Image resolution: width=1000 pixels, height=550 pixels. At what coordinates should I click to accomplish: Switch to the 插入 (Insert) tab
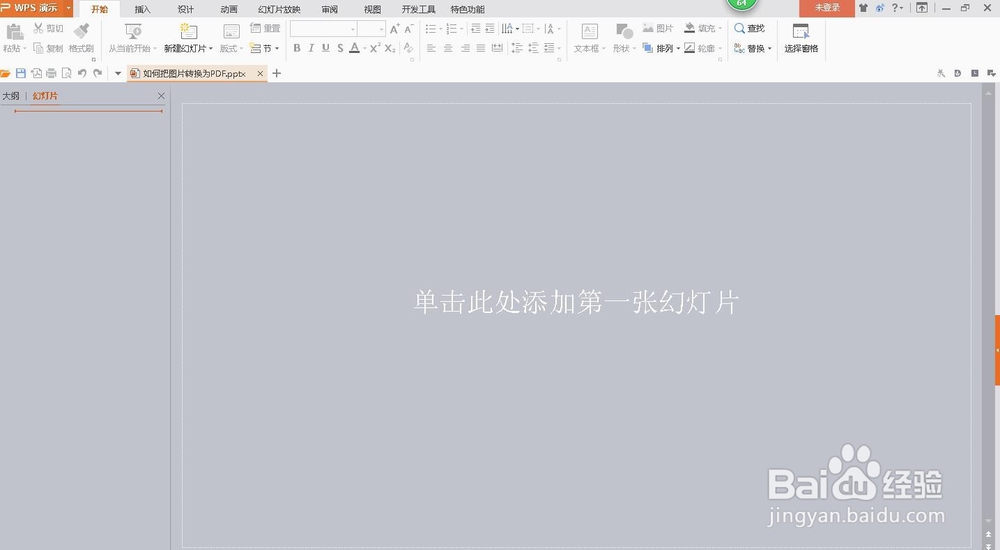tap(142, 9)
